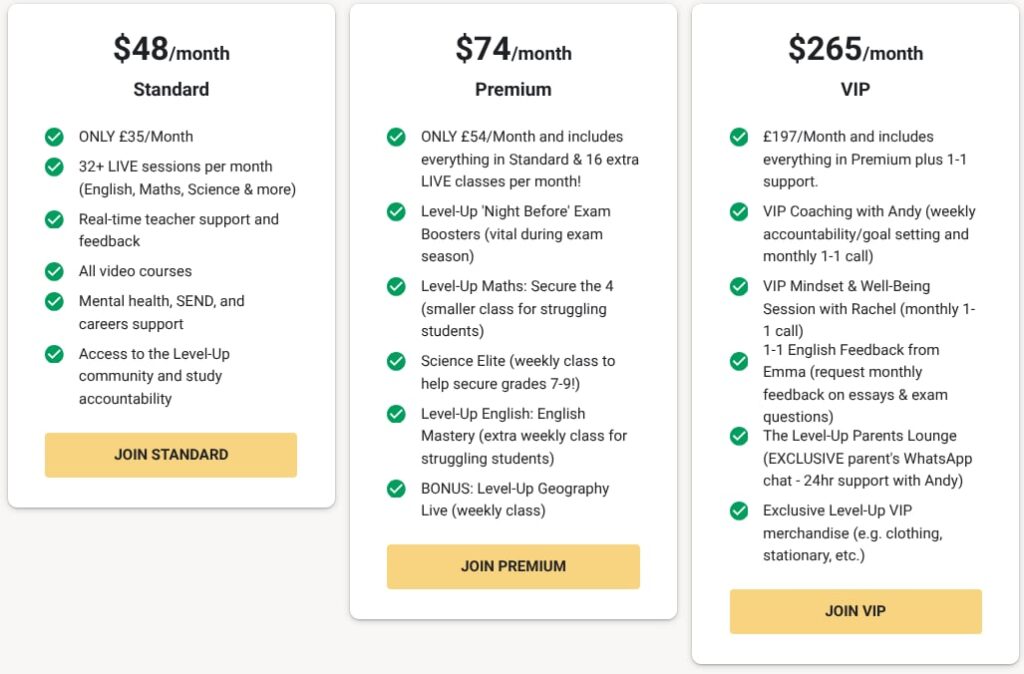Click the 'Level-Up Maths: Secure the 4' text

(x=517, y=286)
